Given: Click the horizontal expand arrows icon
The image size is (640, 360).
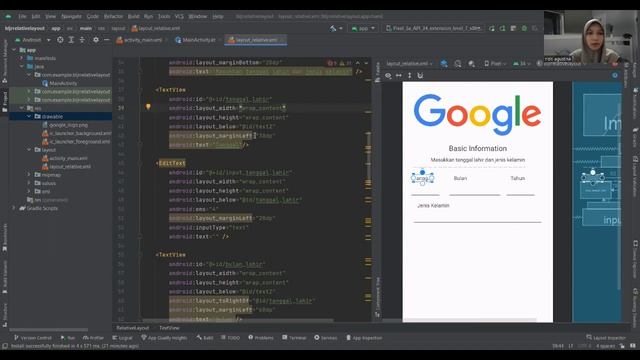Looking at the screenshot, I should [399, 76].
